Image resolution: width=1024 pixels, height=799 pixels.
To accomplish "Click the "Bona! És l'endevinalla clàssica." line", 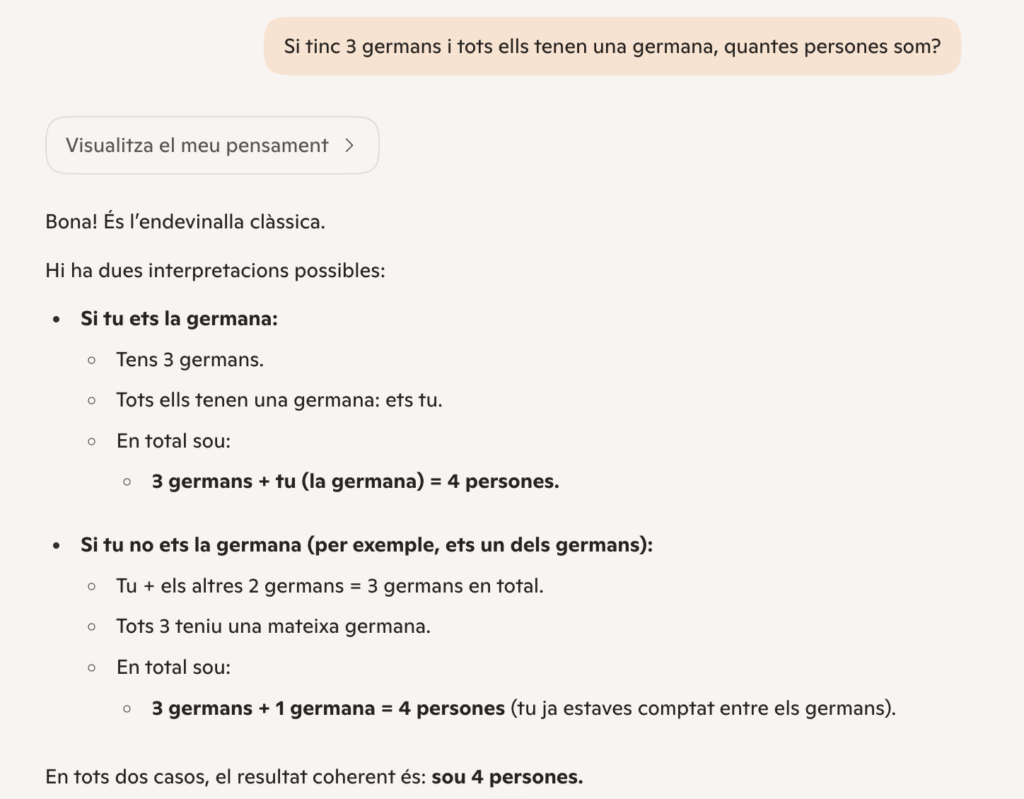I will 185,221.
